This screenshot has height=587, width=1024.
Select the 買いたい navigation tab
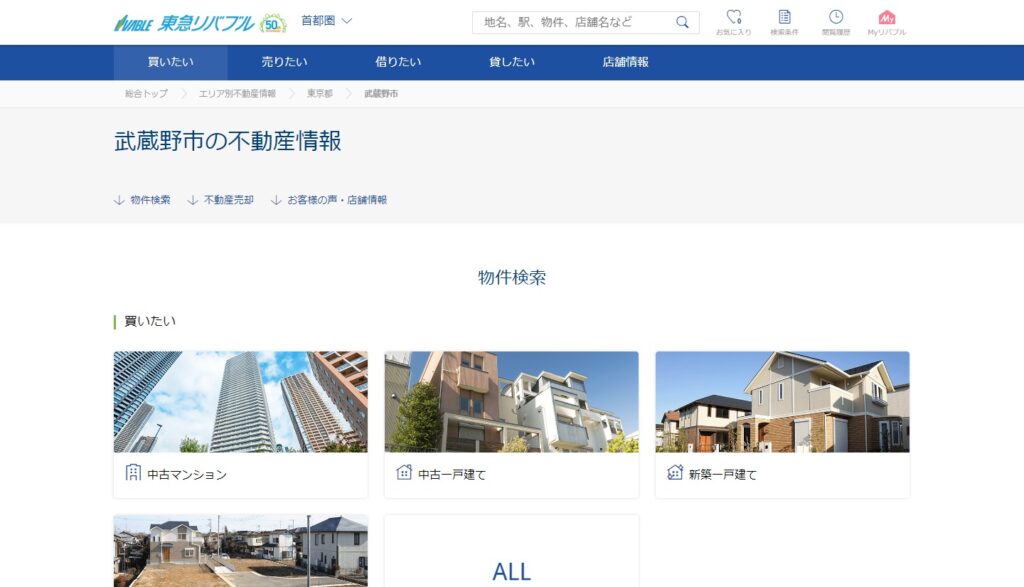pos(171,62)
